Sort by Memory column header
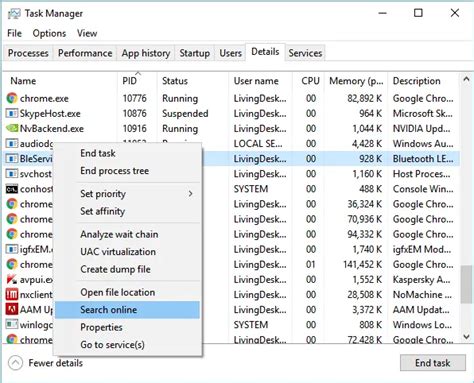The image size is (474, 383). [356, 81]
